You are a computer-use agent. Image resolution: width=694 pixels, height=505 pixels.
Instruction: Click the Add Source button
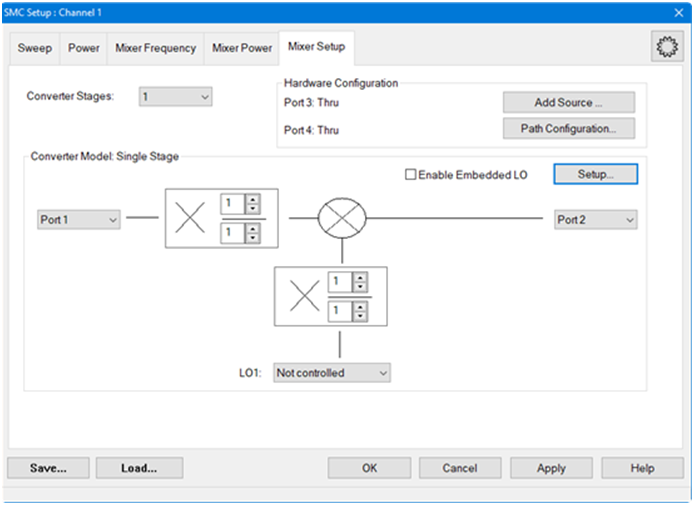569,102
